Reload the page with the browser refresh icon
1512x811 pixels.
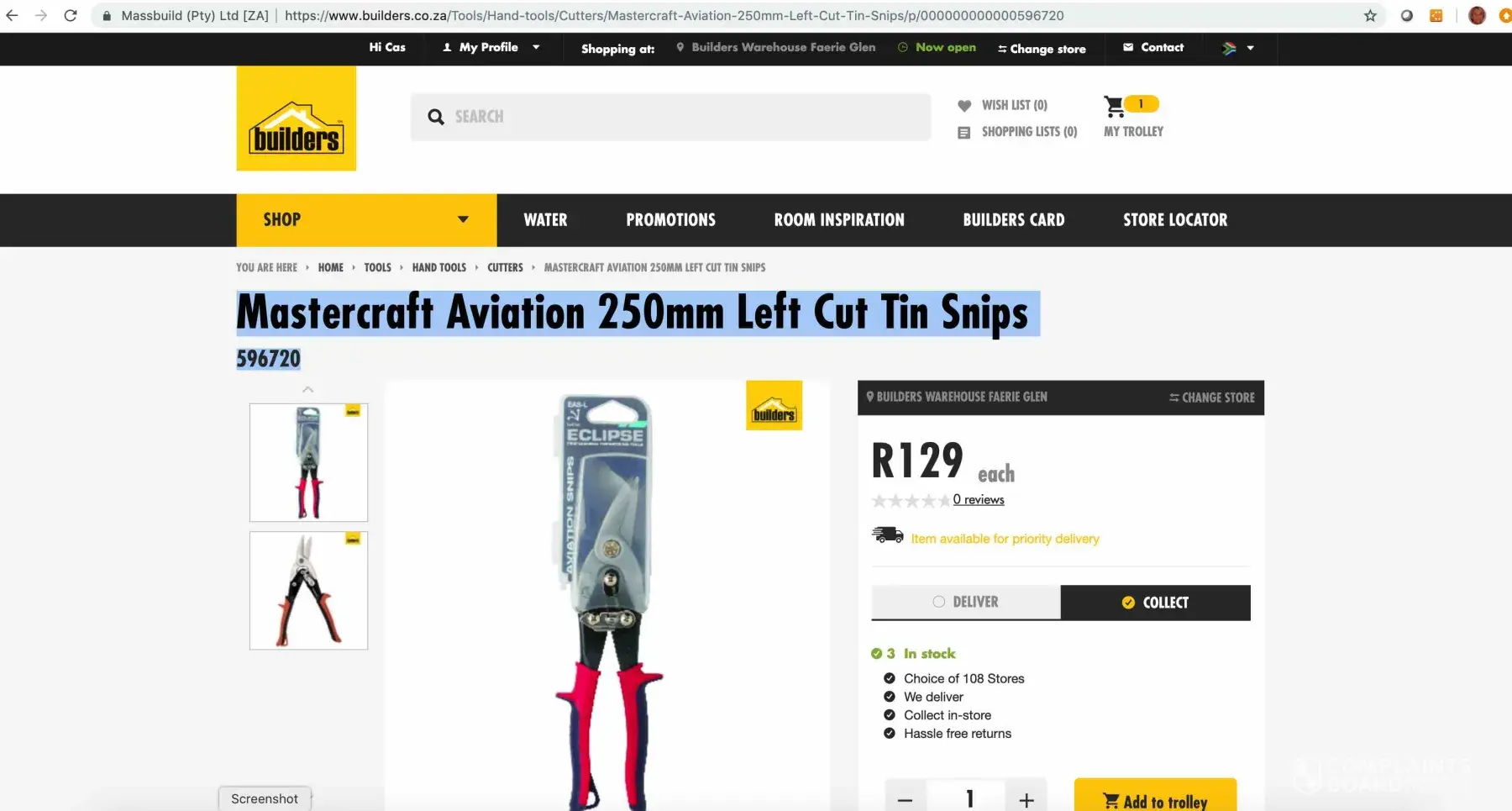click(71, 15)
